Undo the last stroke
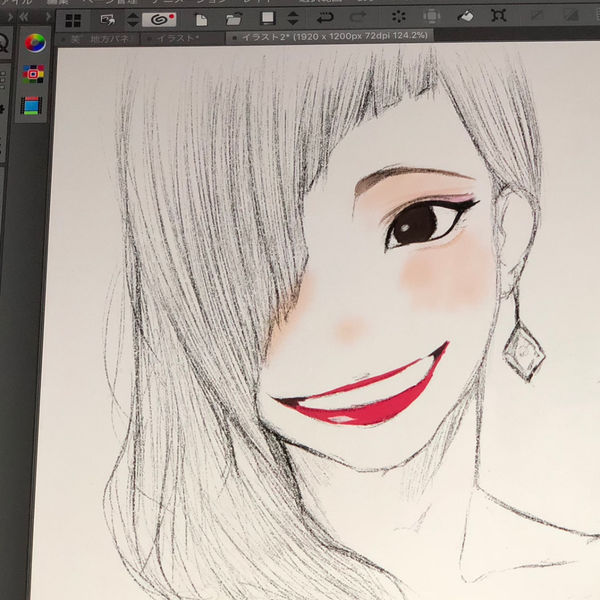This screenshot has width=600, height=600. coord(325,17)
